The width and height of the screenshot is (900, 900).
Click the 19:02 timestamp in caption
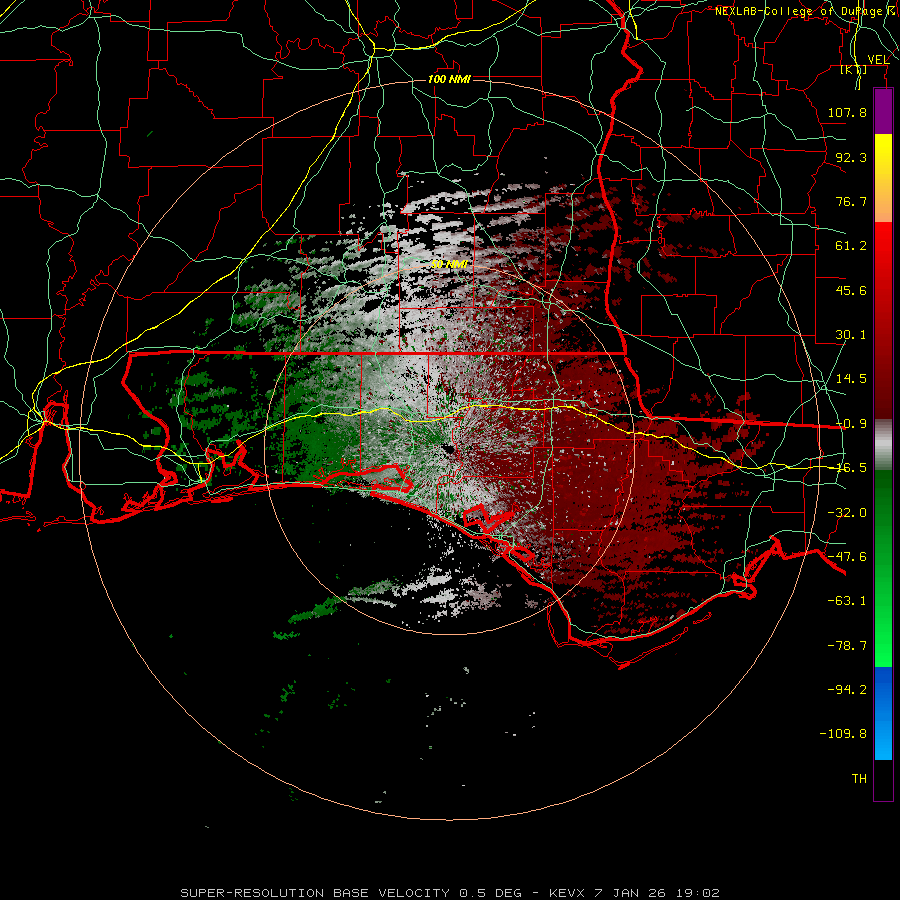pos(700,893)
